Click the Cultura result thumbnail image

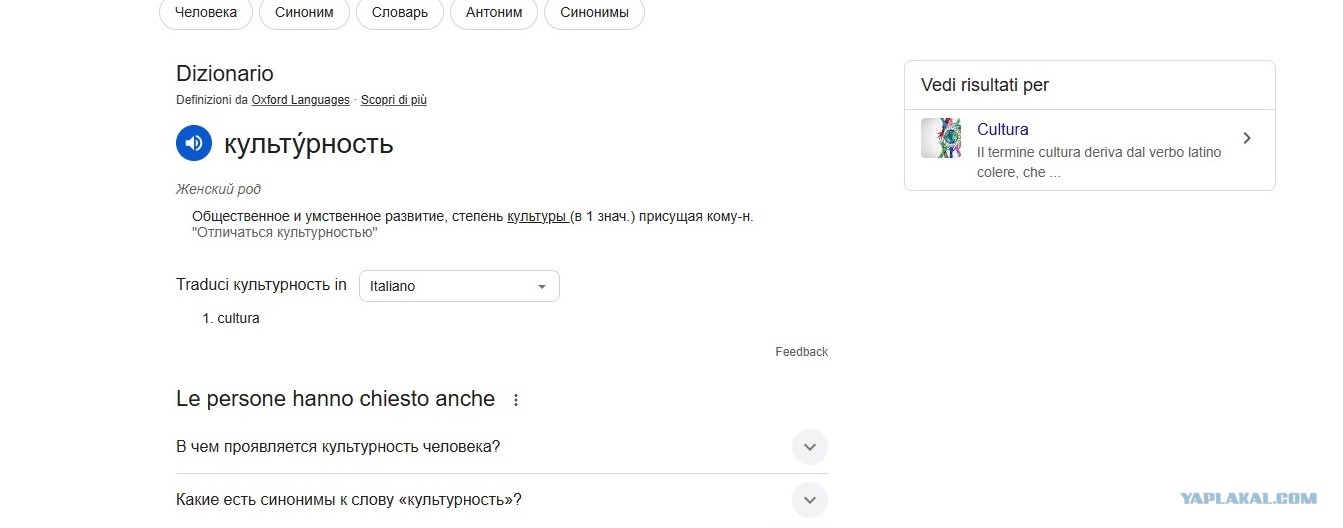941,138
